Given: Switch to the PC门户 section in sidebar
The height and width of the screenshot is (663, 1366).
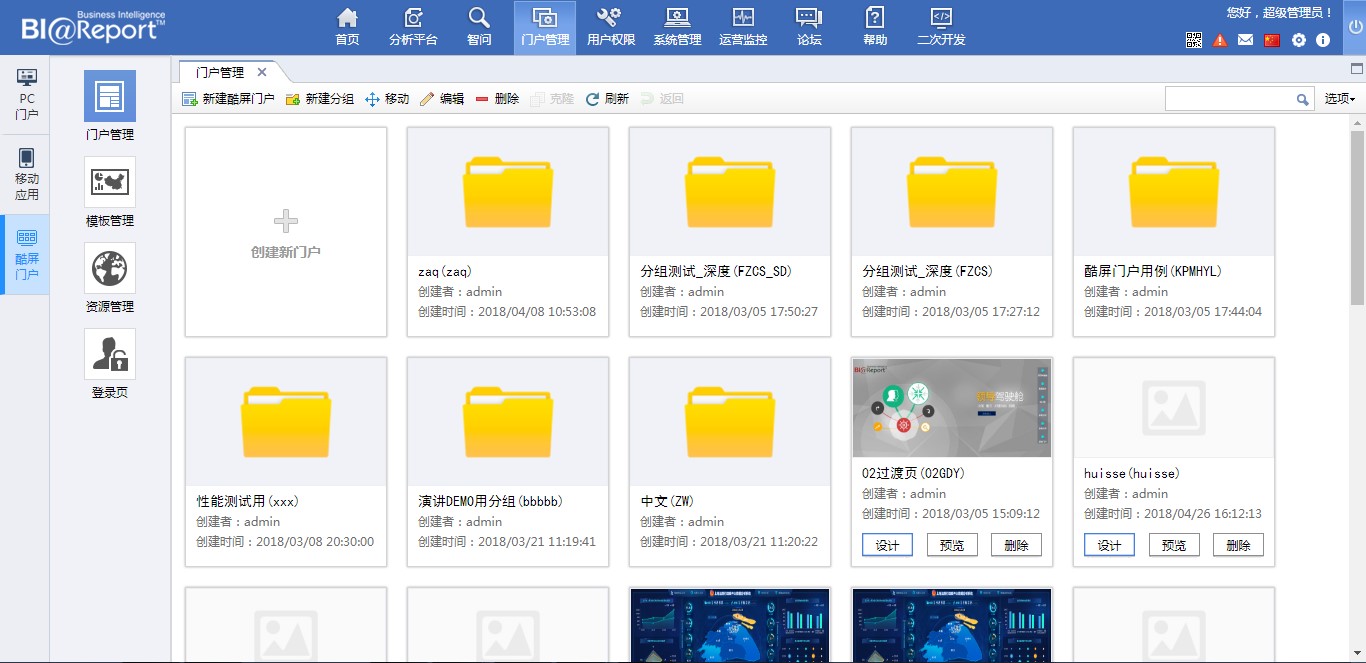Looking at the screenshot, I should pyautogui.click(x=25, y=95).
